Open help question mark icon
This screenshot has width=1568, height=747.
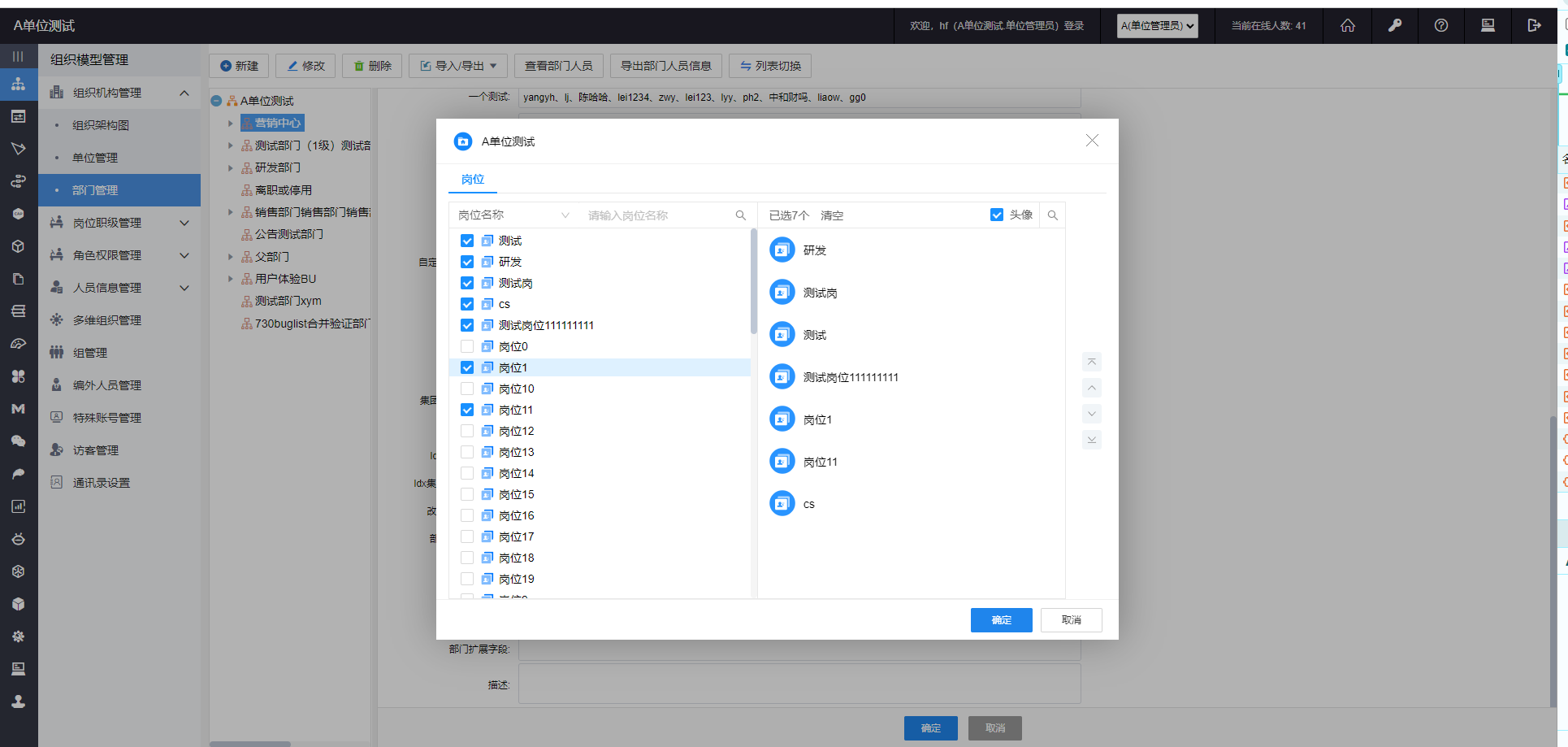1440,25
